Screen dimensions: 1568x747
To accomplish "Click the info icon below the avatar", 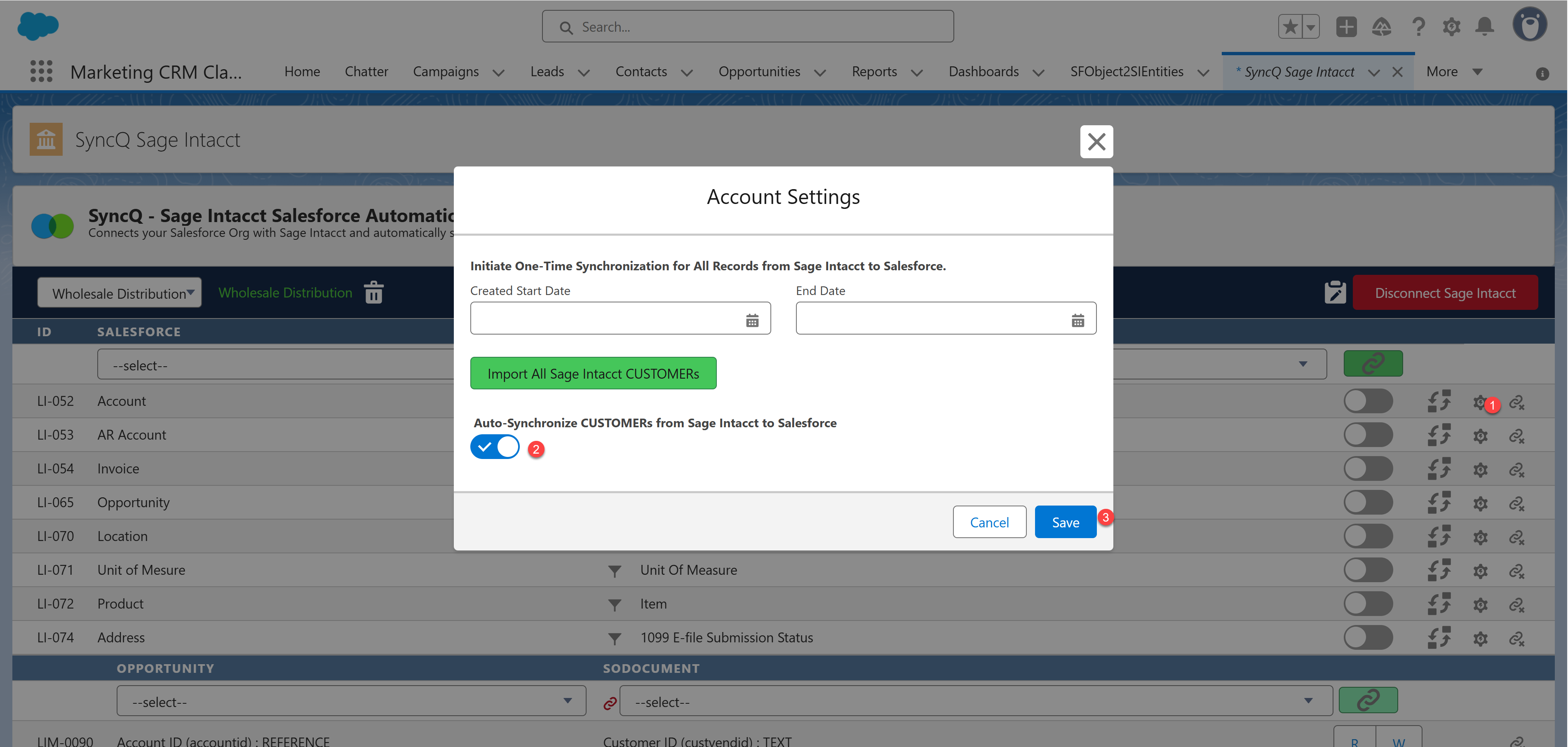I will [x=1542, y=74].
